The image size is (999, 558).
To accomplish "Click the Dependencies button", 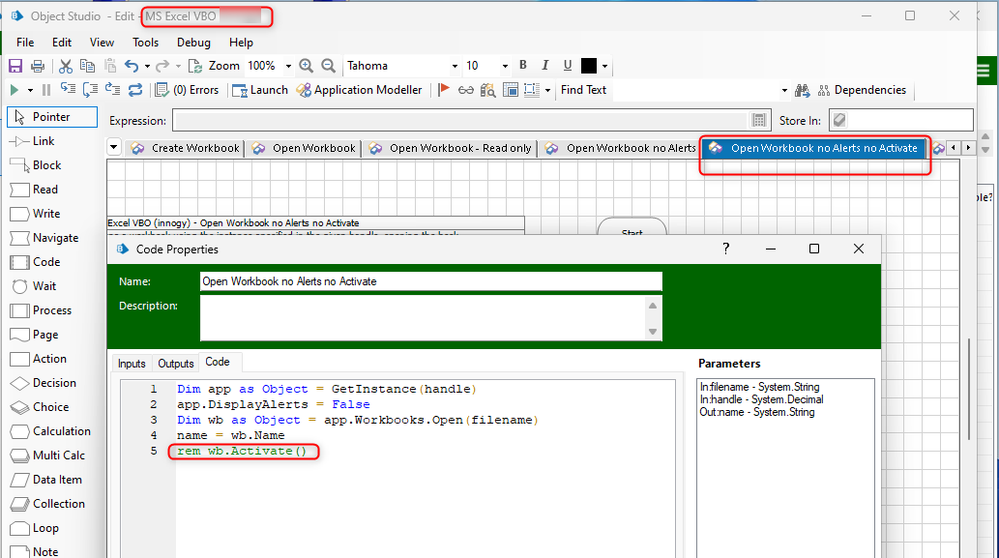I will (x=860, y=90).
